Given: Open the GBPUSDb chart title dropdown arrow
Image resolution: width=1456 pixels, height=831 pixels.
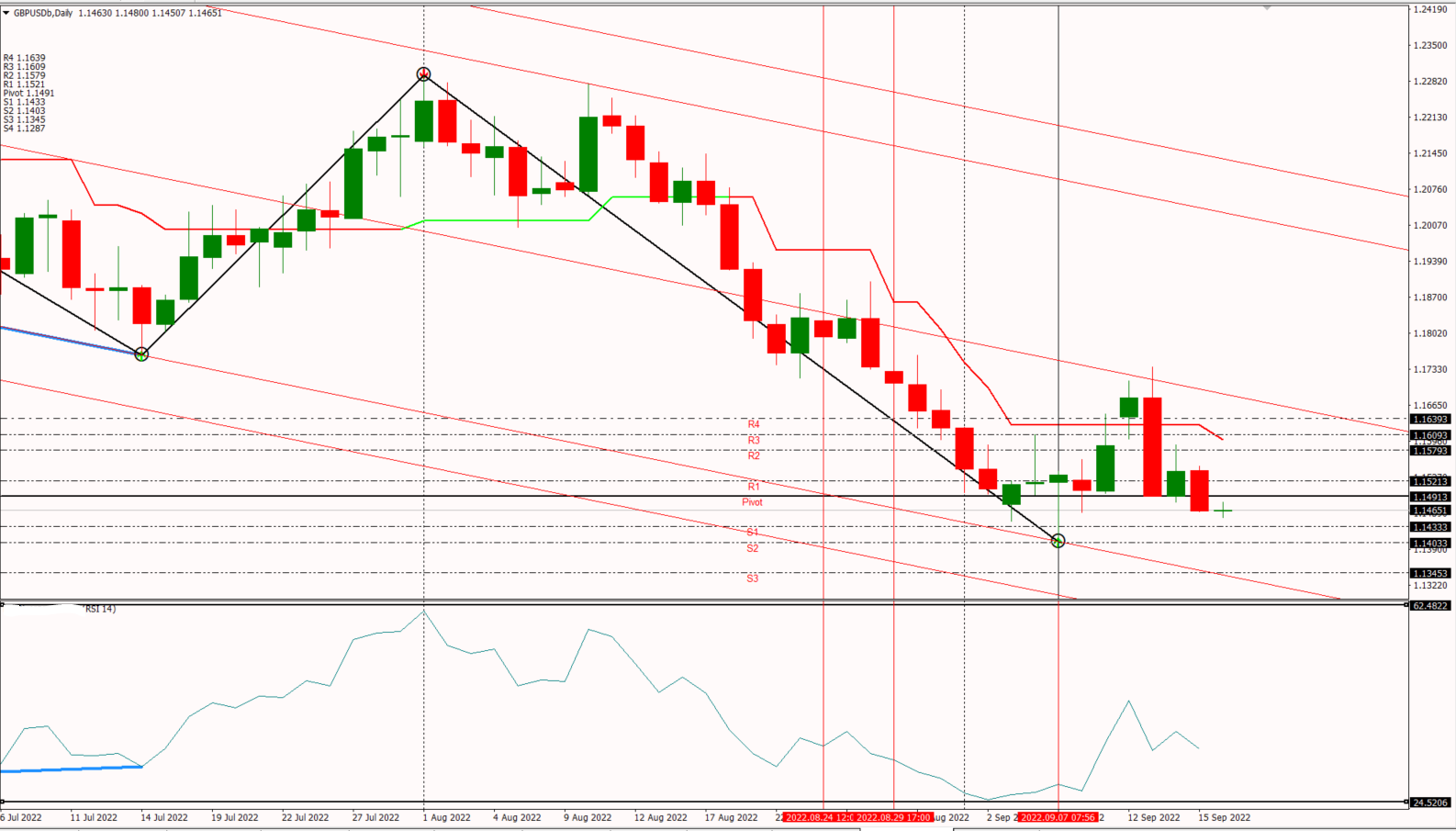Looking at the screenshot, I should pos(6,13).
